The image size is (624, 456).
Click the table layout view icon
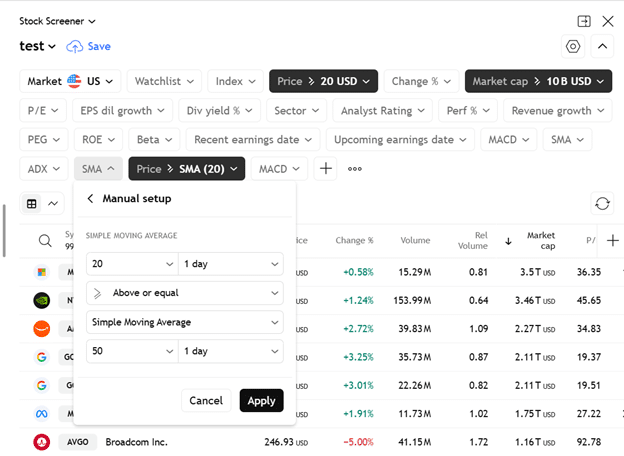32,204
